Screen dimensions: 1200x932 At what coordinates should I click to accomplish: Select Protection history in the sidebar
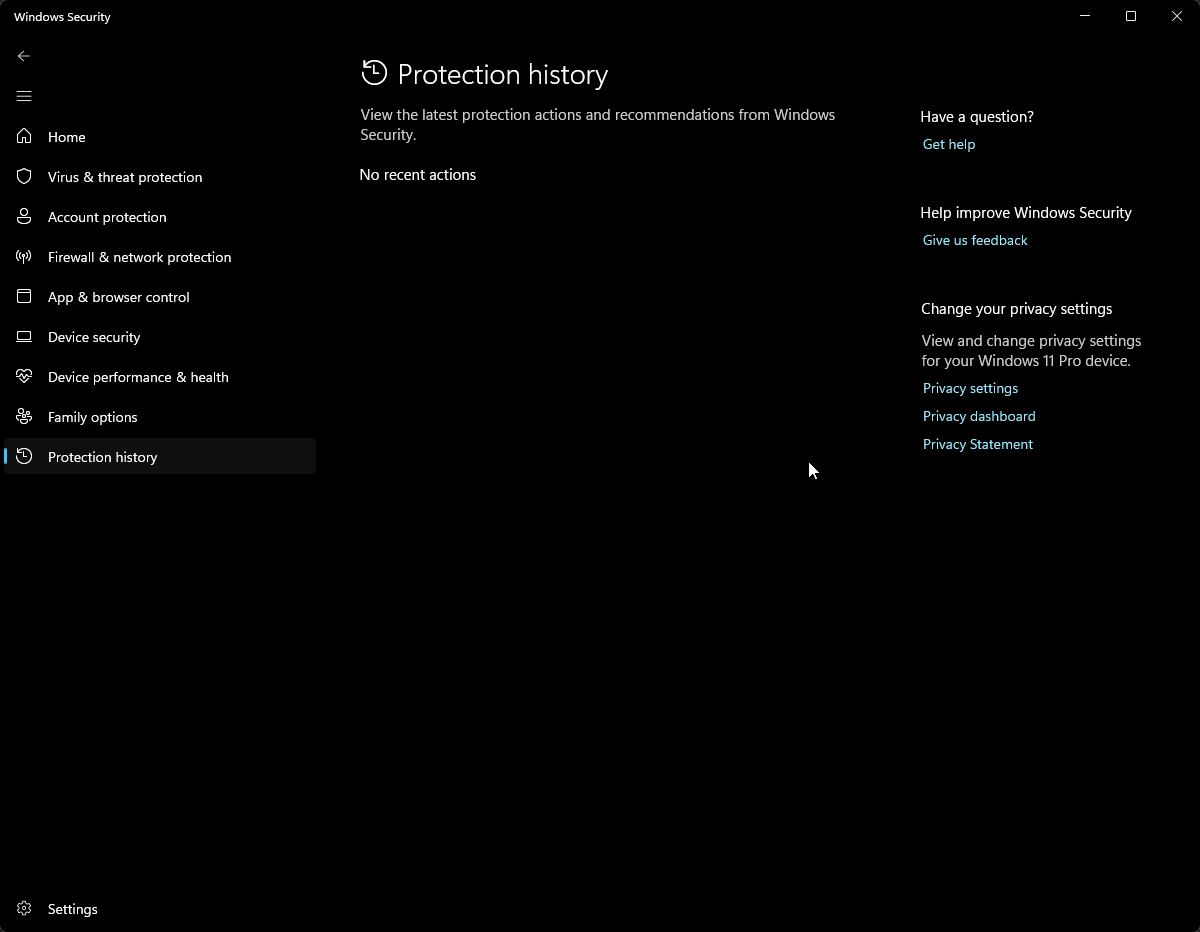pyautogui.click(x=103, y=457)
